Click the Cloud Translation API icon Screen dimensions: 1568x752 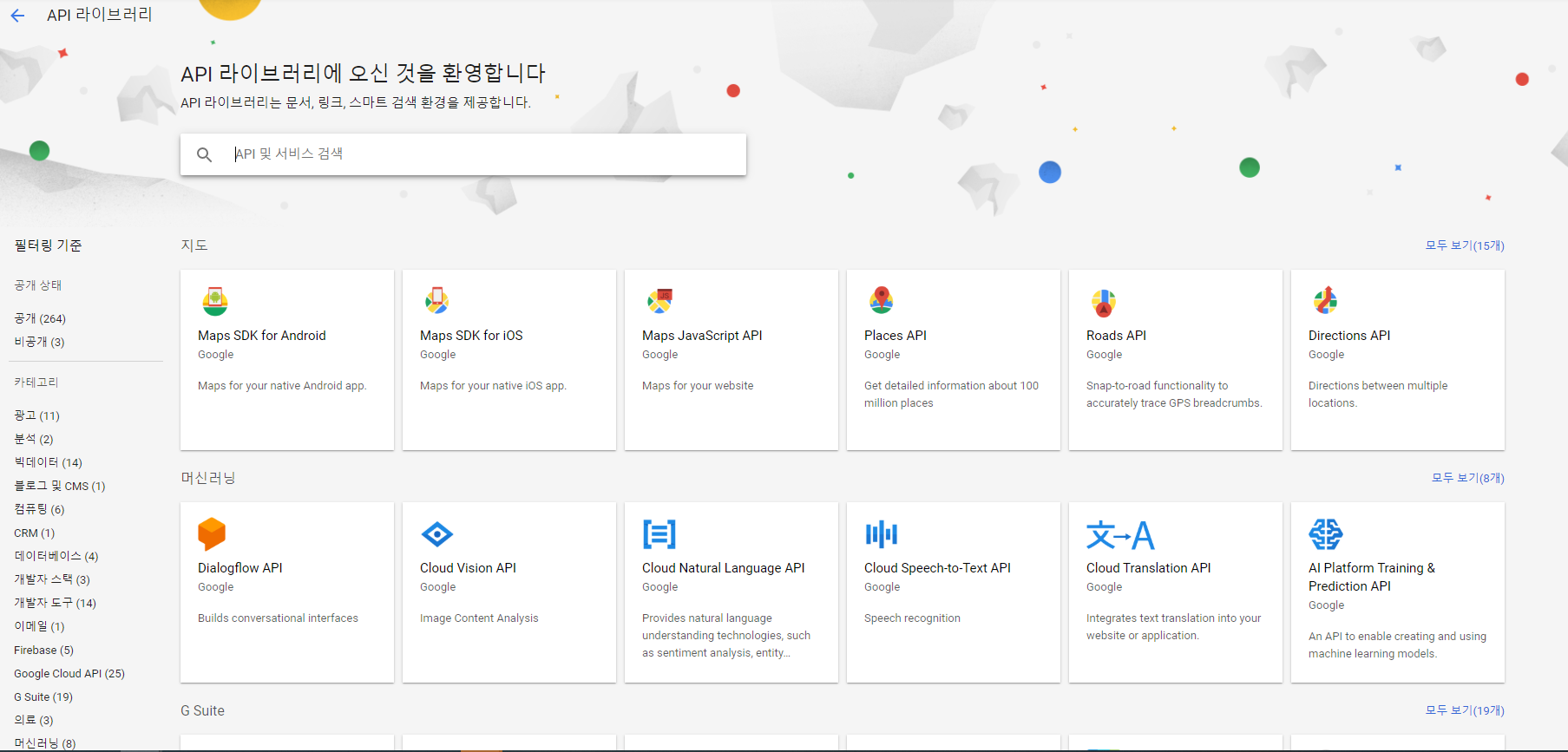(x=1120, y=535)
